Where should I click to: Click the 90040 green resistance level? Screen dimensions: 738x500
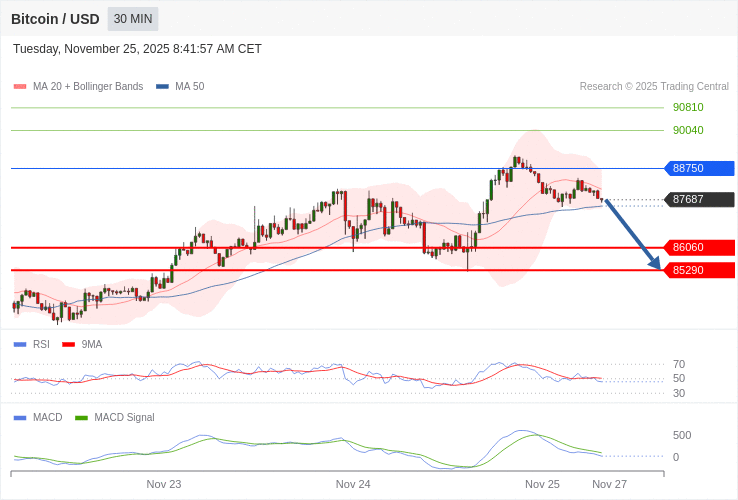[688, 130]
